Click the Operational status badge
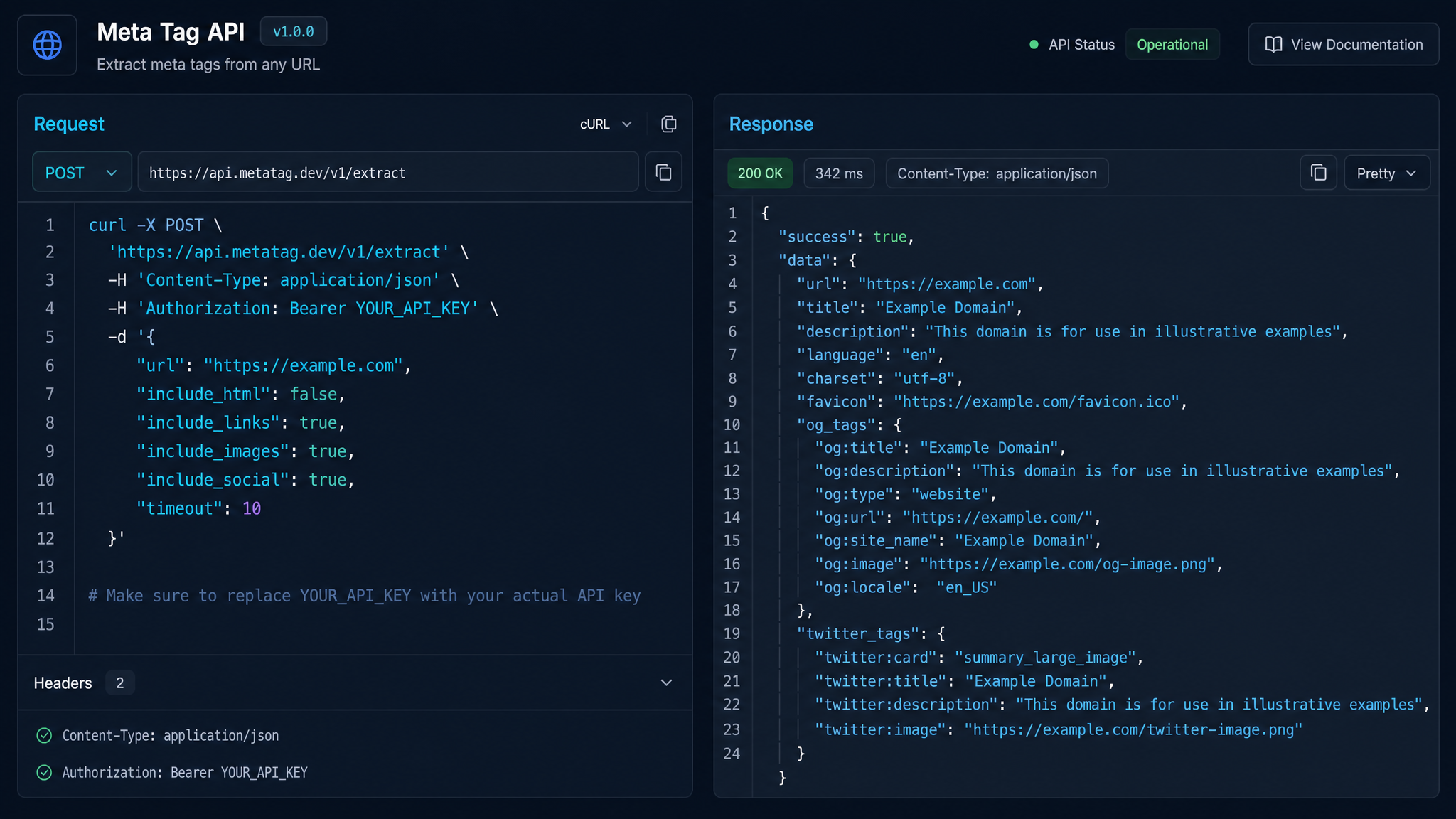Image resolution: width=1456 pixels, height=819 pixels. [1172, 44]
